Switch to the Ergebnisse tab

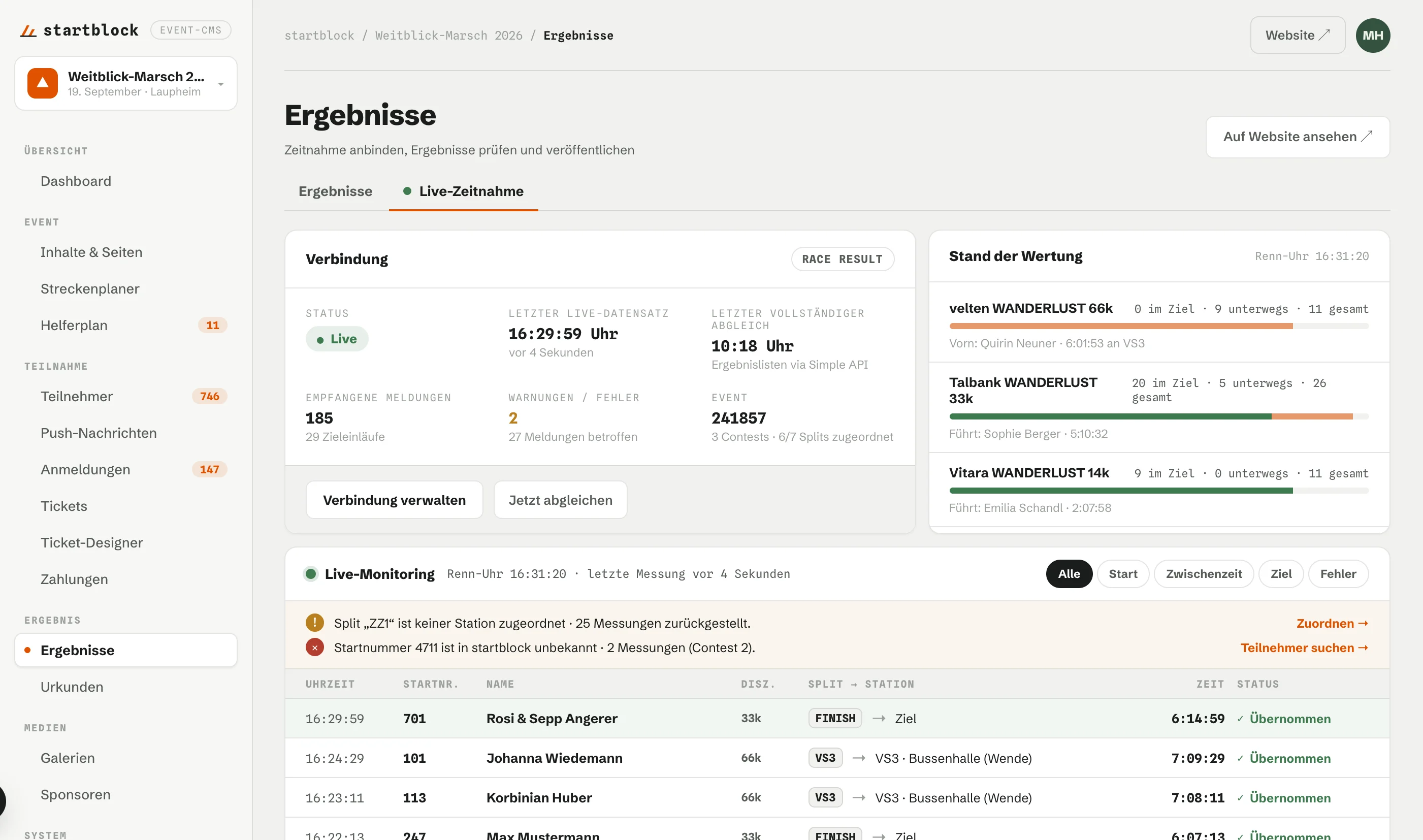point(336,191)
